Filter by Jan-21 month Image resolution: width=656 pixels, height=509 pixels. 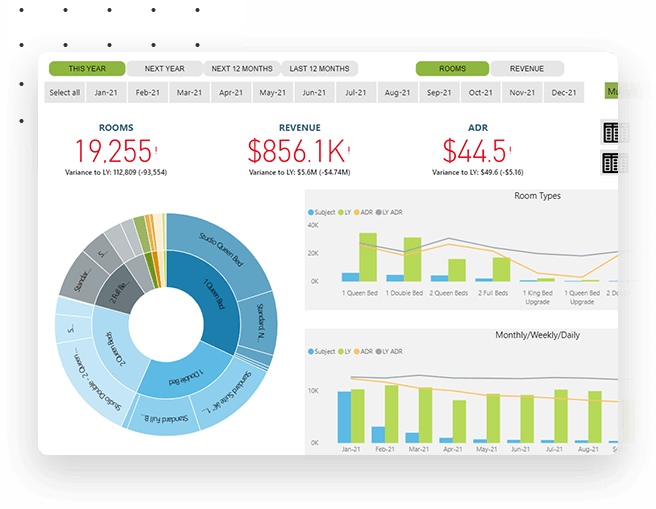pyautogui.click(x=106, y=92)
